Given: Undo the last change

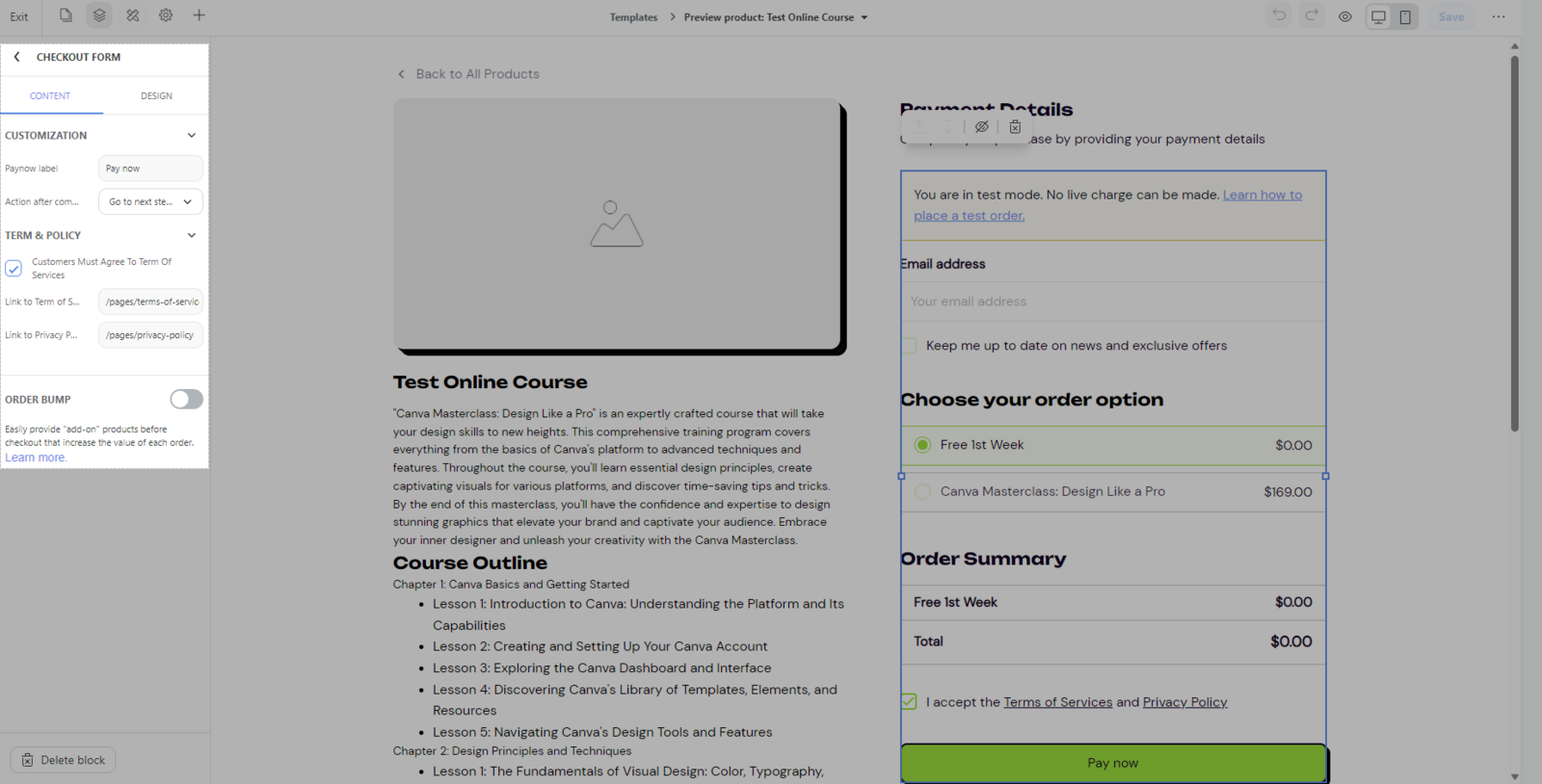Looking at the screenshot, I should (x=1279, y=15).
